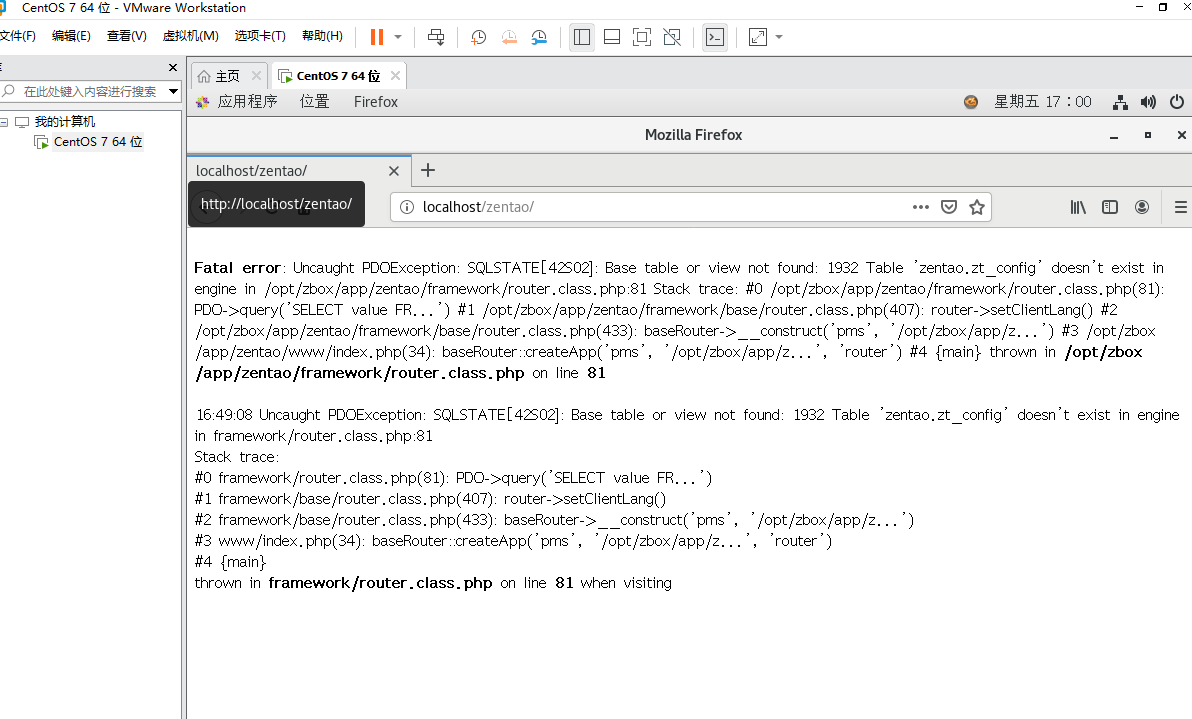Image resolution: width=1192 pixels, height=719 pixels.
Task: Open the 编辑(E) menu
Action: point(71,36)
